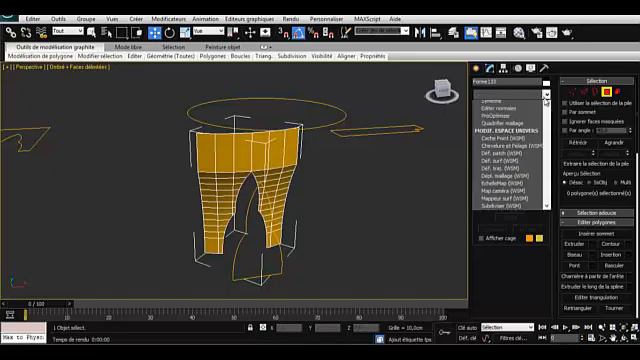Image resolution: width=640 pixels, height=360 pixels.
Task: Activate the Select and Rotate tool
Action: click(169, 33)
